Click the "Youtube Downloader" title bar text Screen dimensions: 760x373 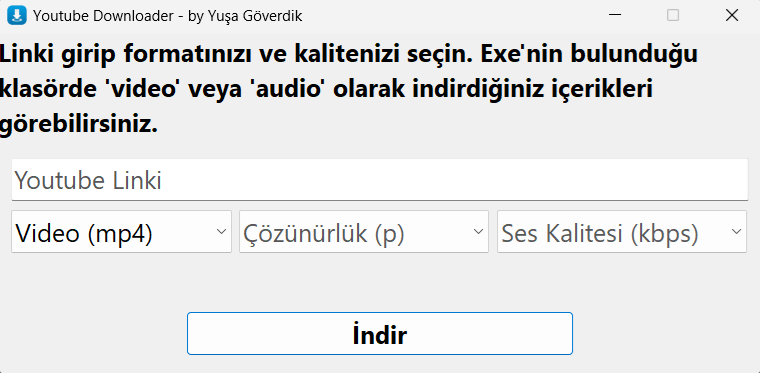(x=103, y=16)
